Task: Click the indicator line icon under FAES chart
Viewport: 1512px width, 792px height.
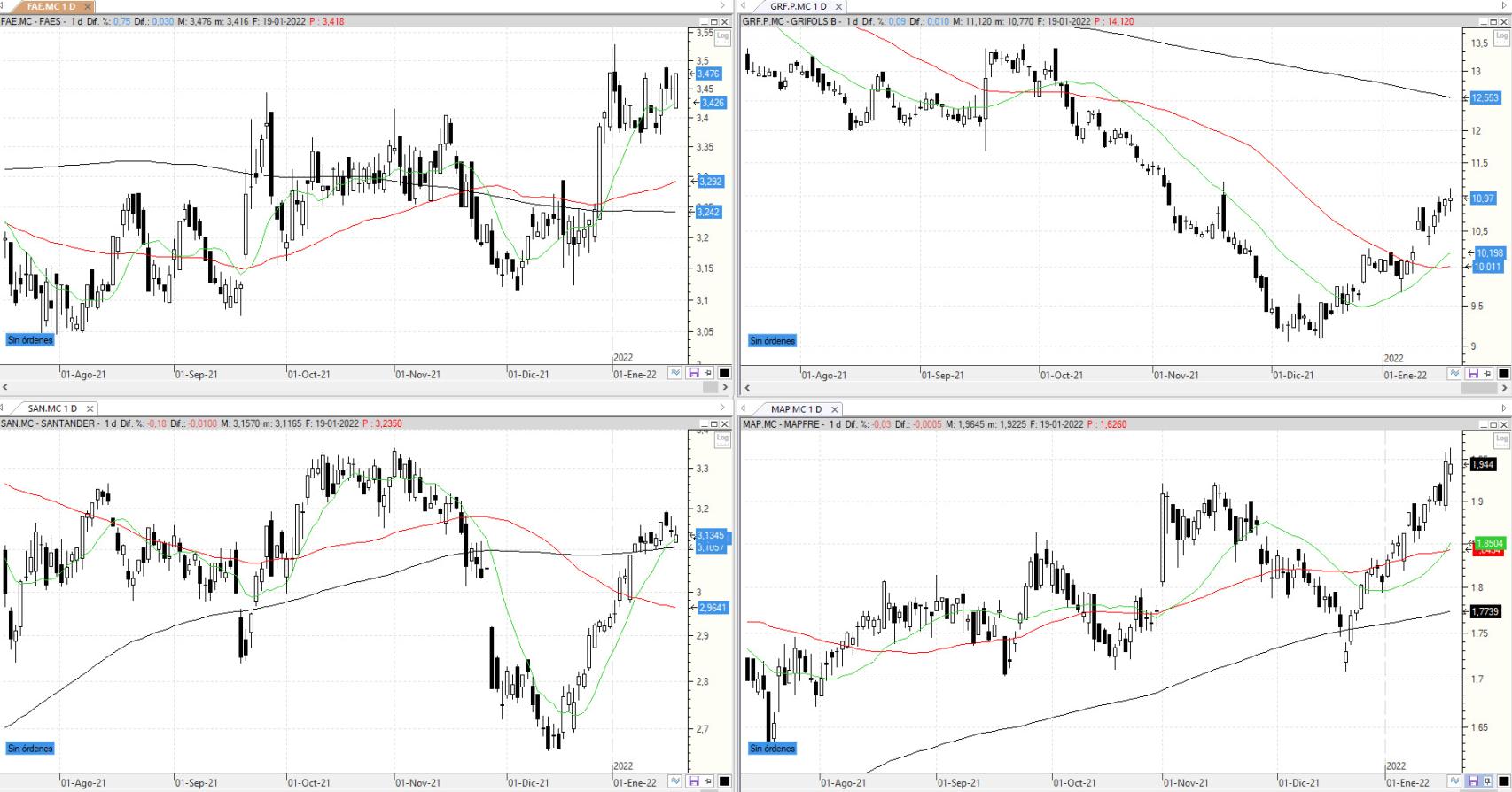Action: [x=675, y=374]
